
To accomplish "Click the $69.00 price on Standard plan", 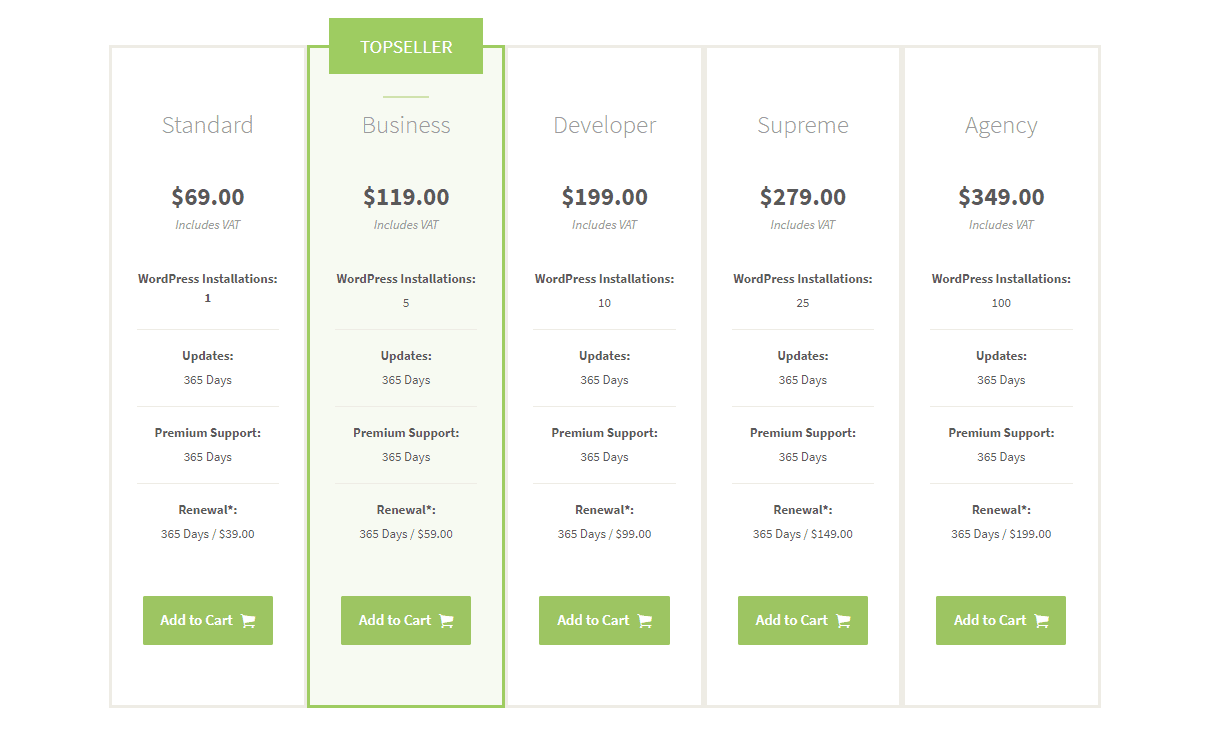I will 207,197.
